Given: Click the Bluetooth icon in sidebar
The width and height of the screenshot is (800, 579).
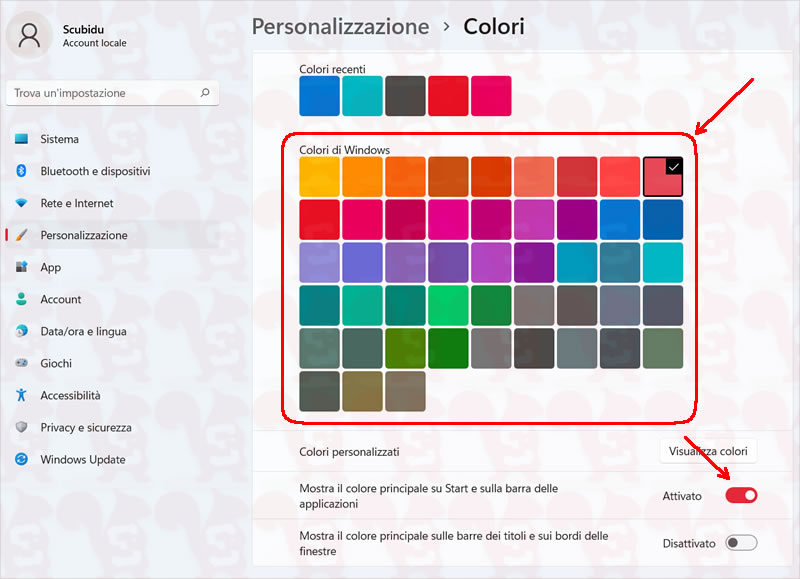Looking at the screenshot, I should click(x=21, y=171).
